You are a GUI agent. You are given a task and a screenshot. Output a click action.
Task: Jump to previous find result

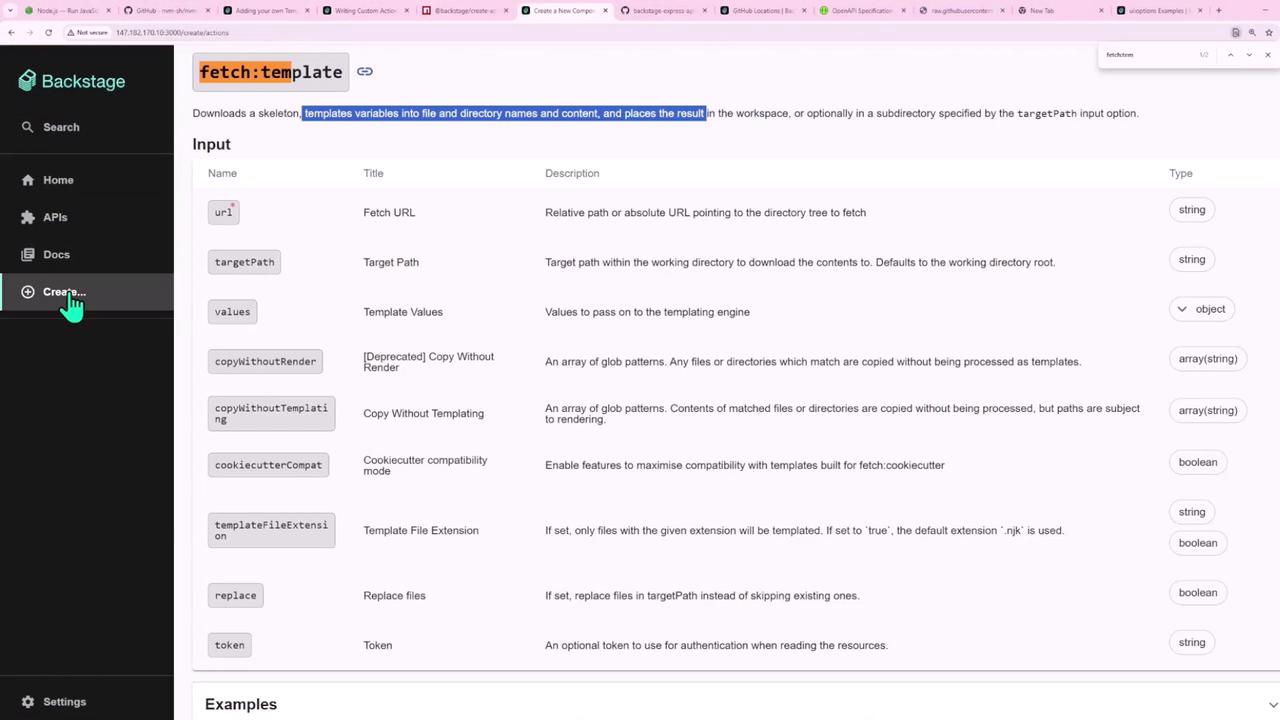click(1230, 55)
